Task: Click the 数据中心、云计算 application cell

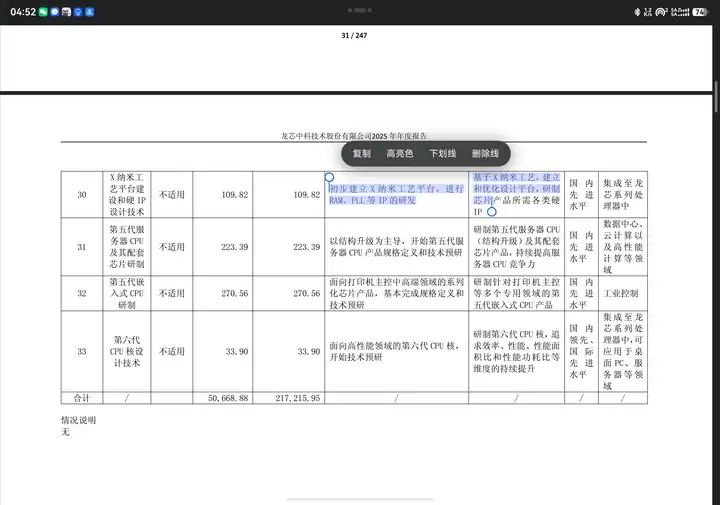Action: [623, 247]
